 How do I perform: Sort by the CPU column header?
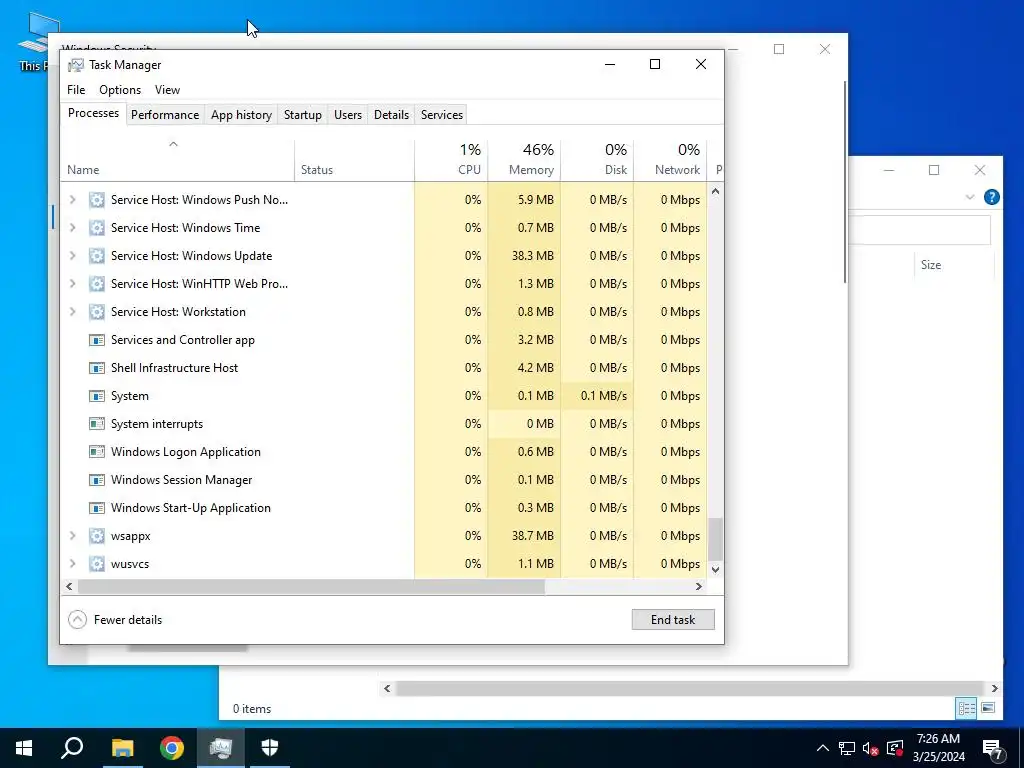point(451,161)
